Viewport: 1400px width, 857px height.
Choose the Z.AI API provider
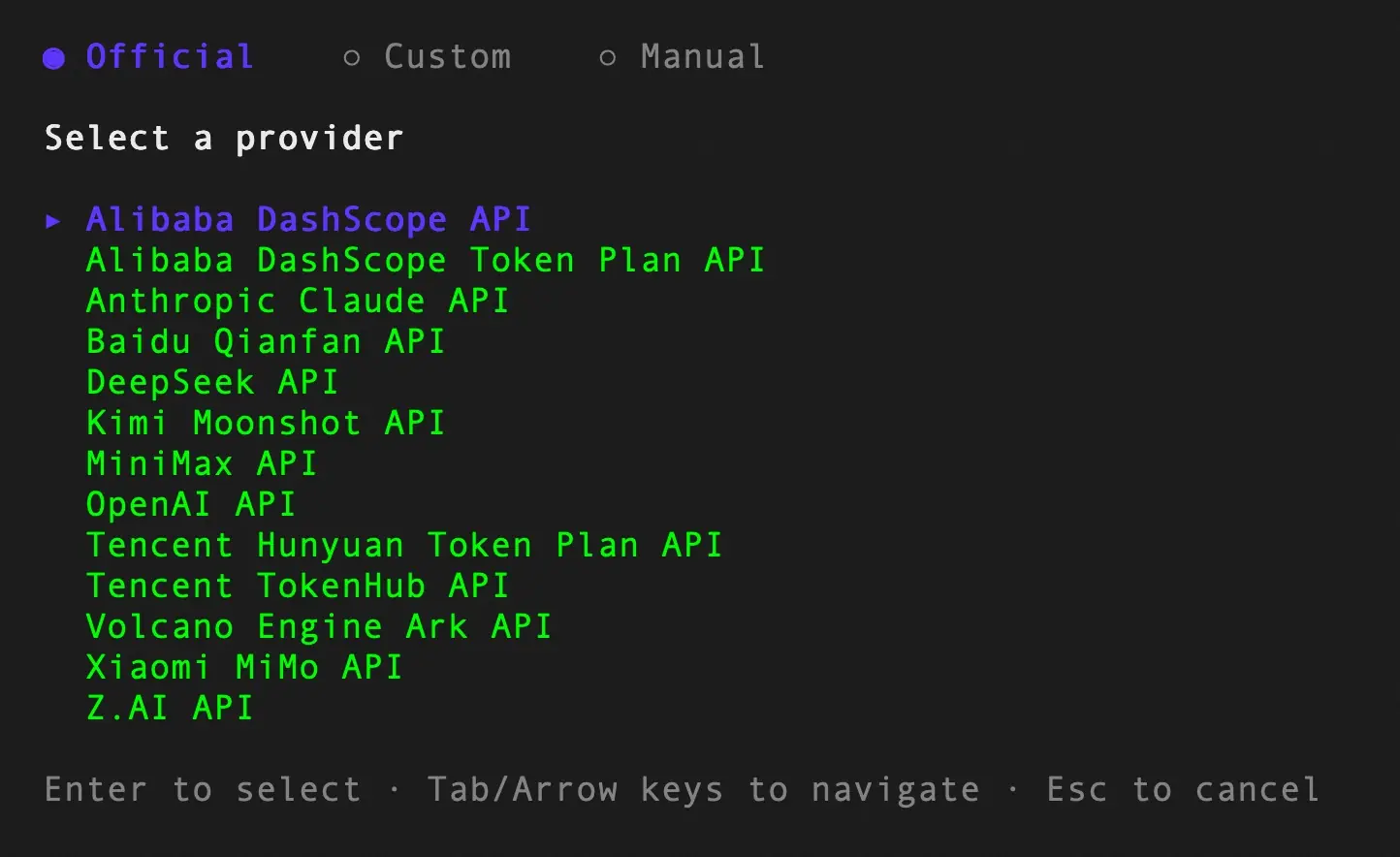[170, 709]
